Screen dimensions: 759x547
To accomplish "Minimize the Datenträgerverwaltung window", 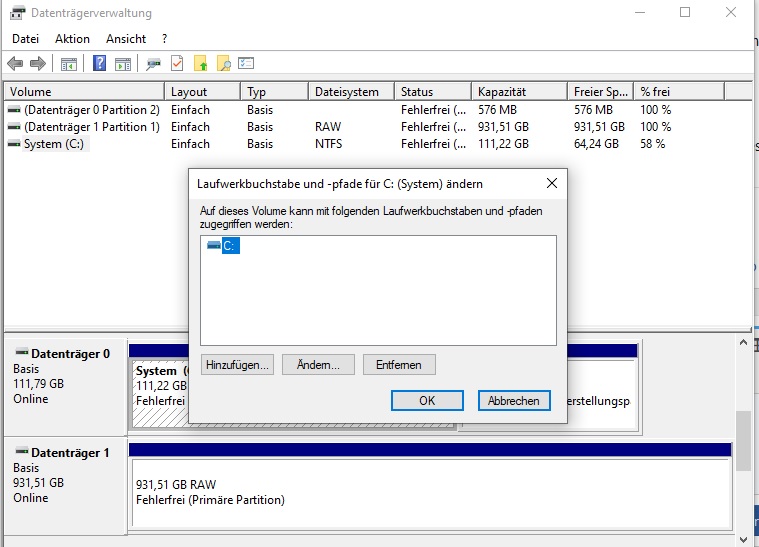I will (x=640, y=12).
